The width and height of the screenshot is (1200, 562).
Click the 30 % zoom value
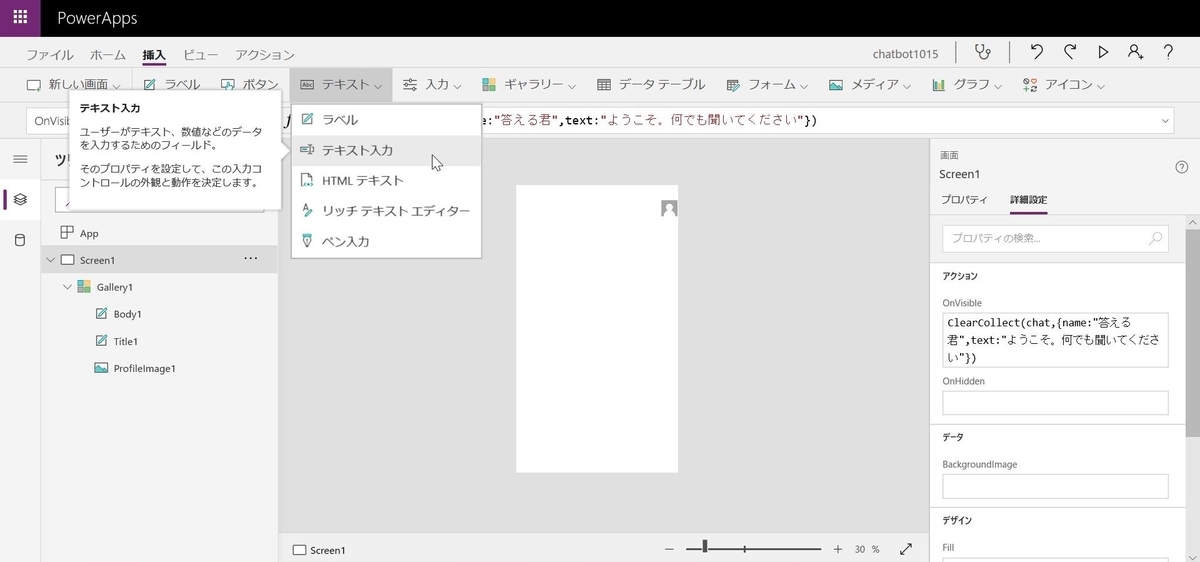[867, 549]
